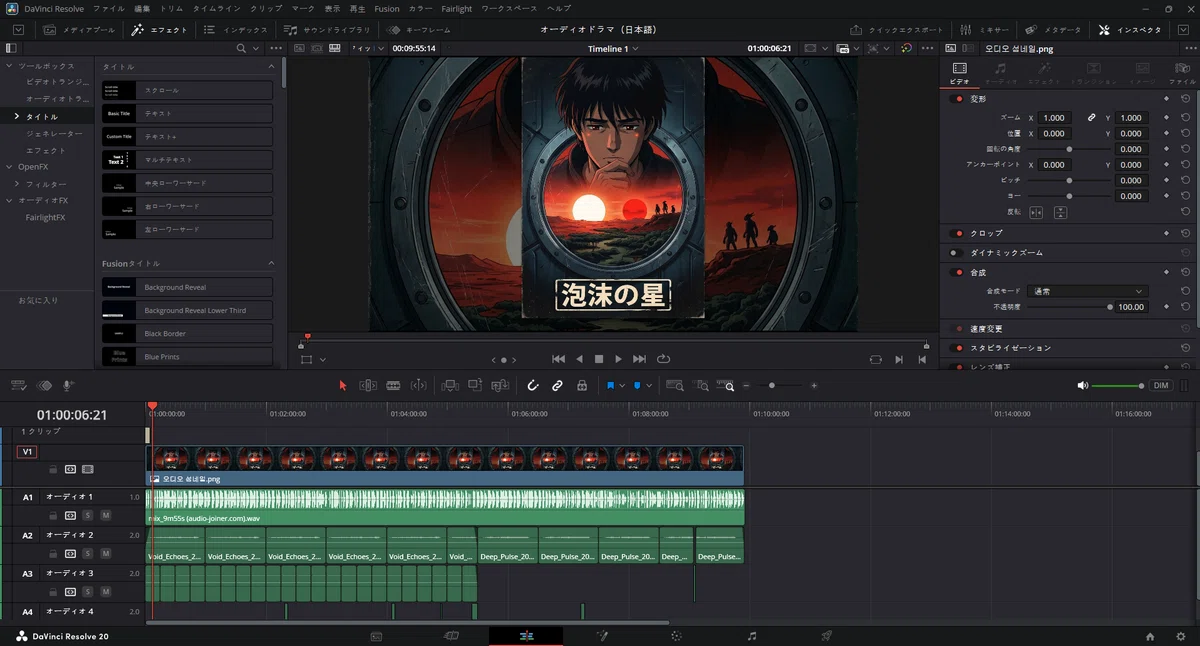Switch to the Deliver page icon
1200x646 pixels.
coord(827,636)
